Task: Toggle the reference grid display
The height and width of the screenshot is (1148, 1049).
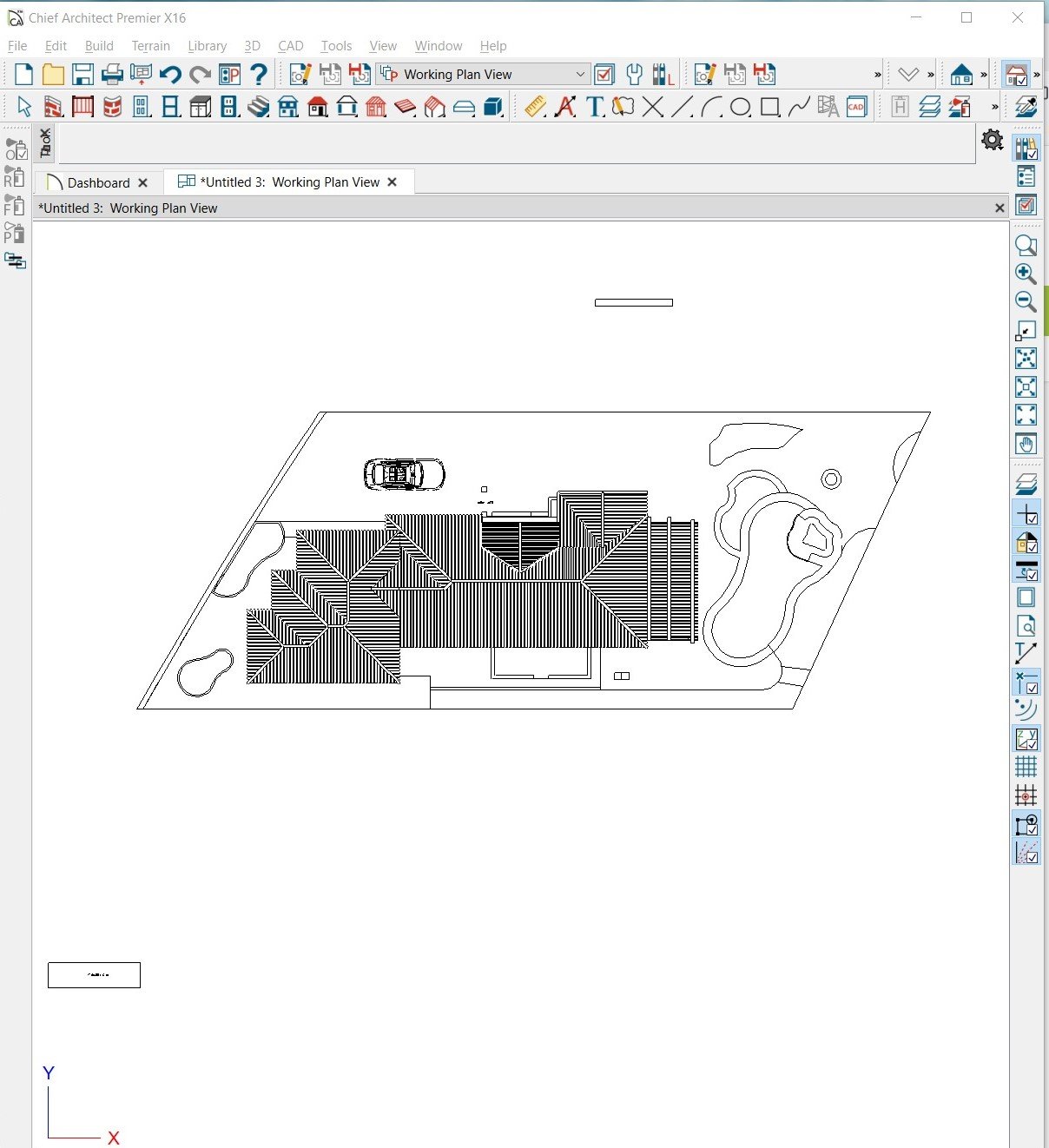Action: [1026, 767]
